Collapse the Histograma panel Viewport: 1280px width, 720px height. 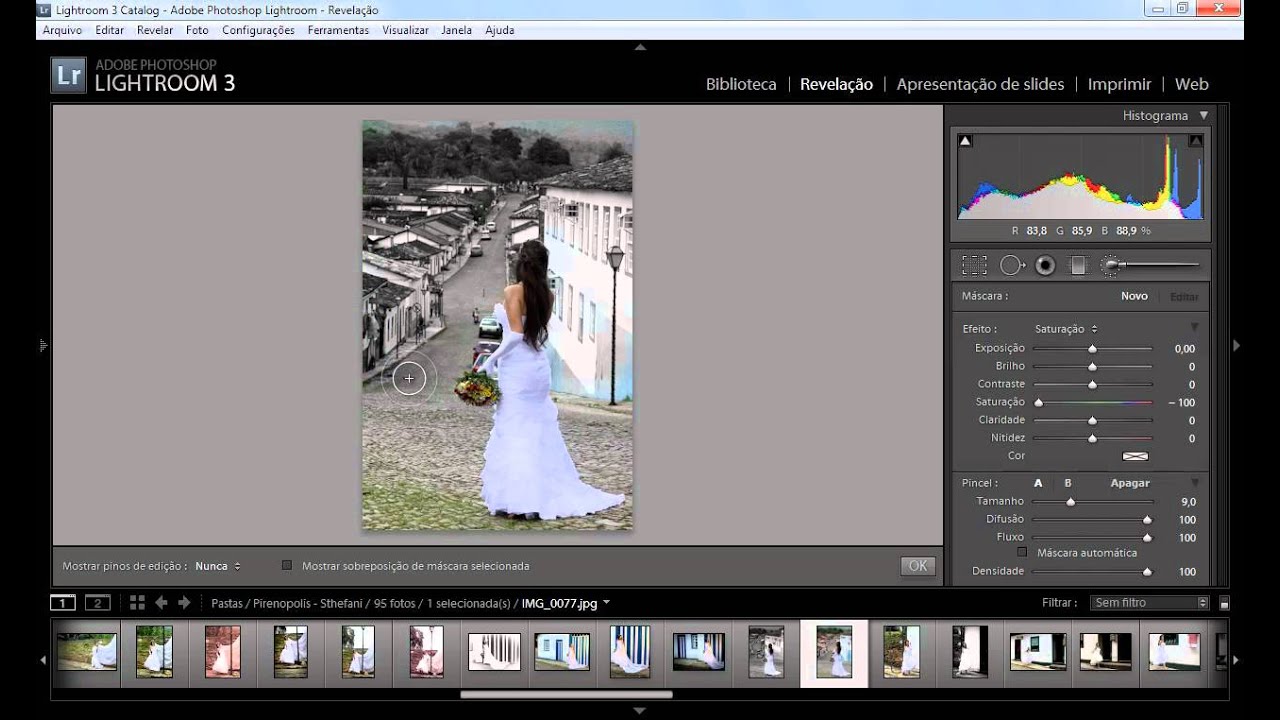(1204, 115)
